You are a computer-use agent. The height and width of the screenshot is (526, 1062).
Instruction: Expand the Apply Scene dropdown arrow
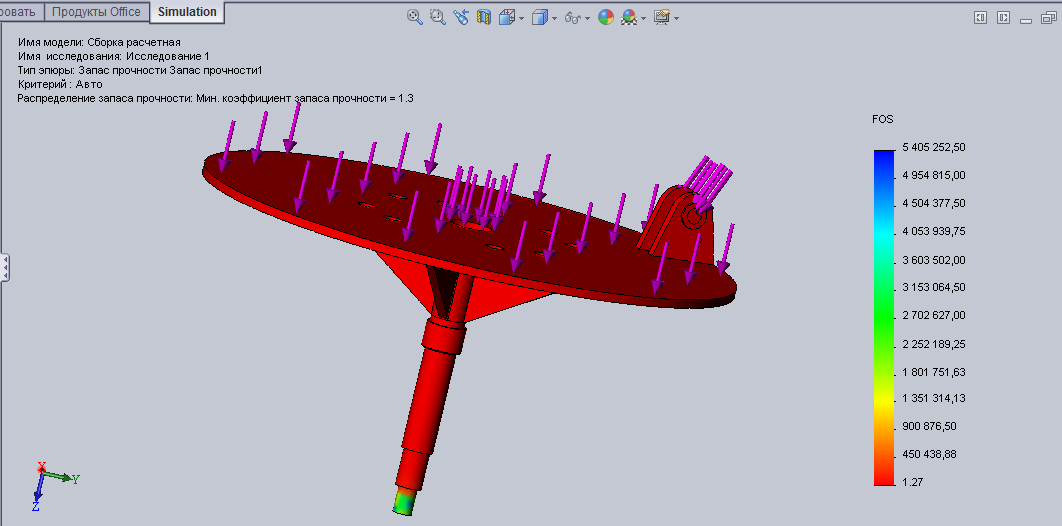coord(643,18)
